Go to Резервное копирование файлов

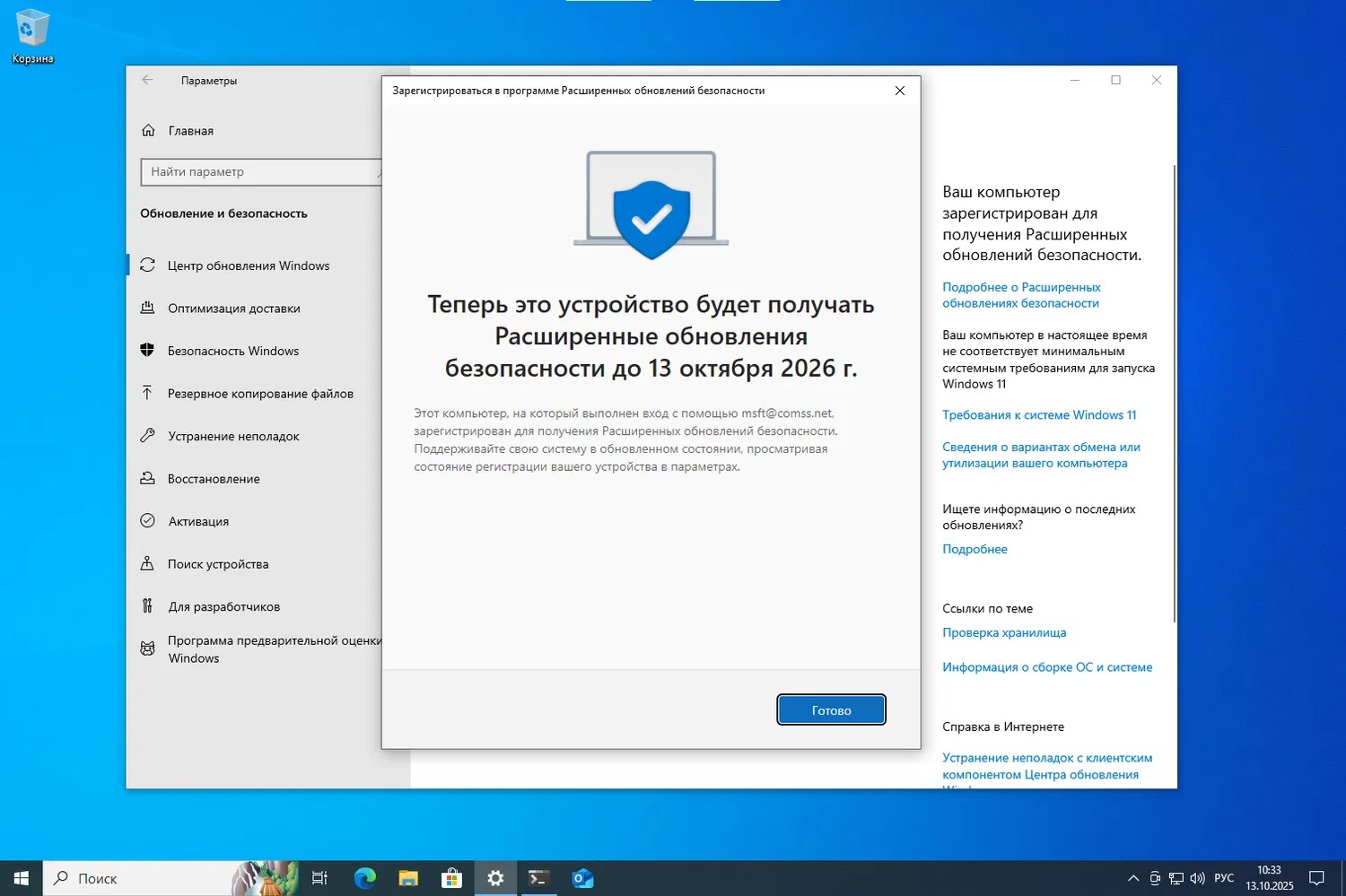point(259,394)
